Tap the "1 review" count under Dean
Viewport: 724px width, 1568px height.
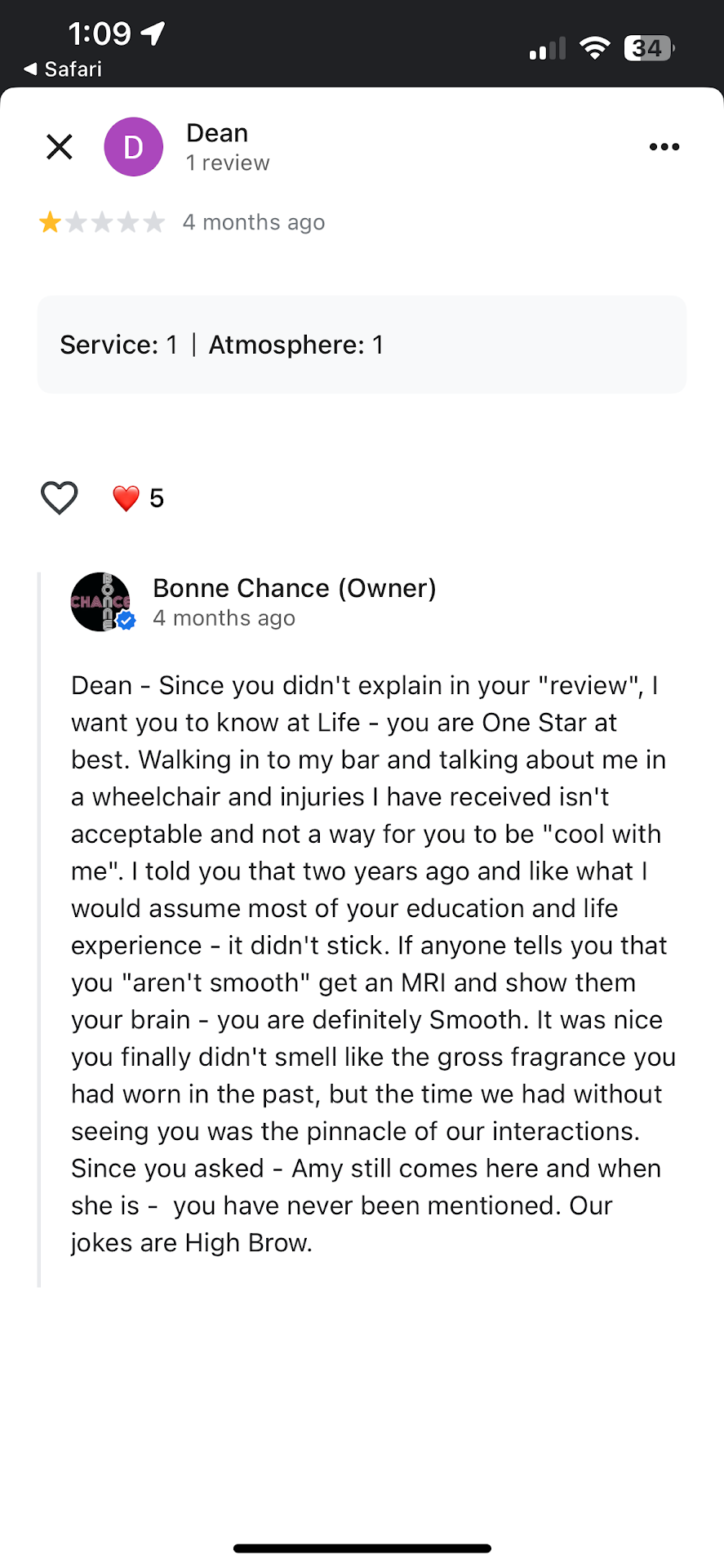coord(228,163)
